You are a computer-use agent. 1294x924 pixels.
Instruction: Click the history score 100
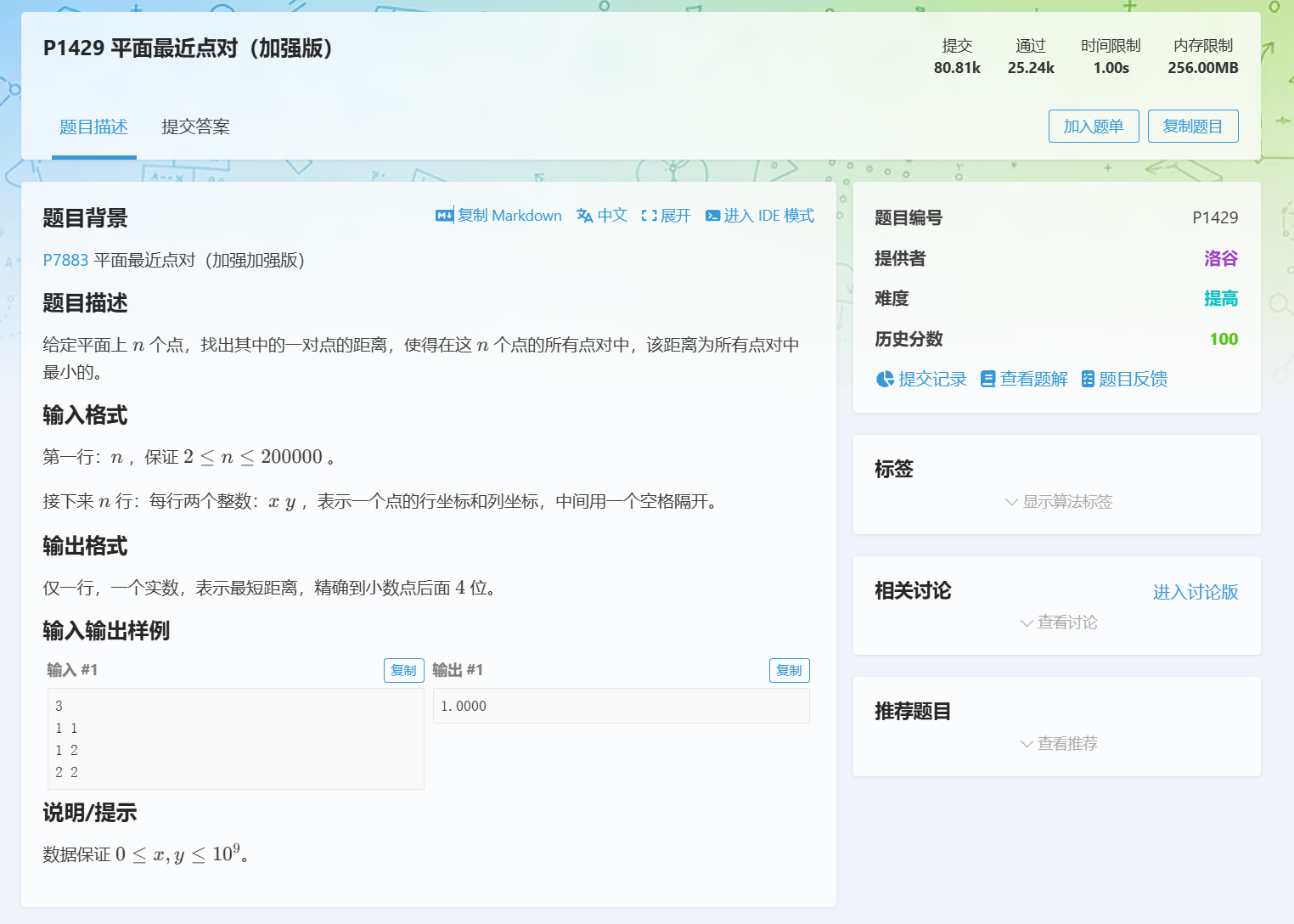1224,339
